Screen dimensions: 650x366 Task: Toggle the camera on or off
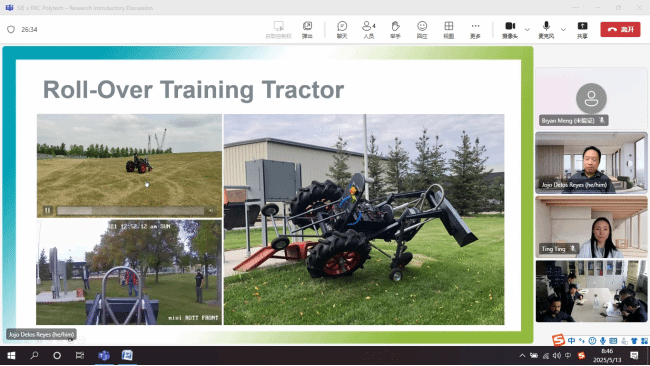point(510,30)
